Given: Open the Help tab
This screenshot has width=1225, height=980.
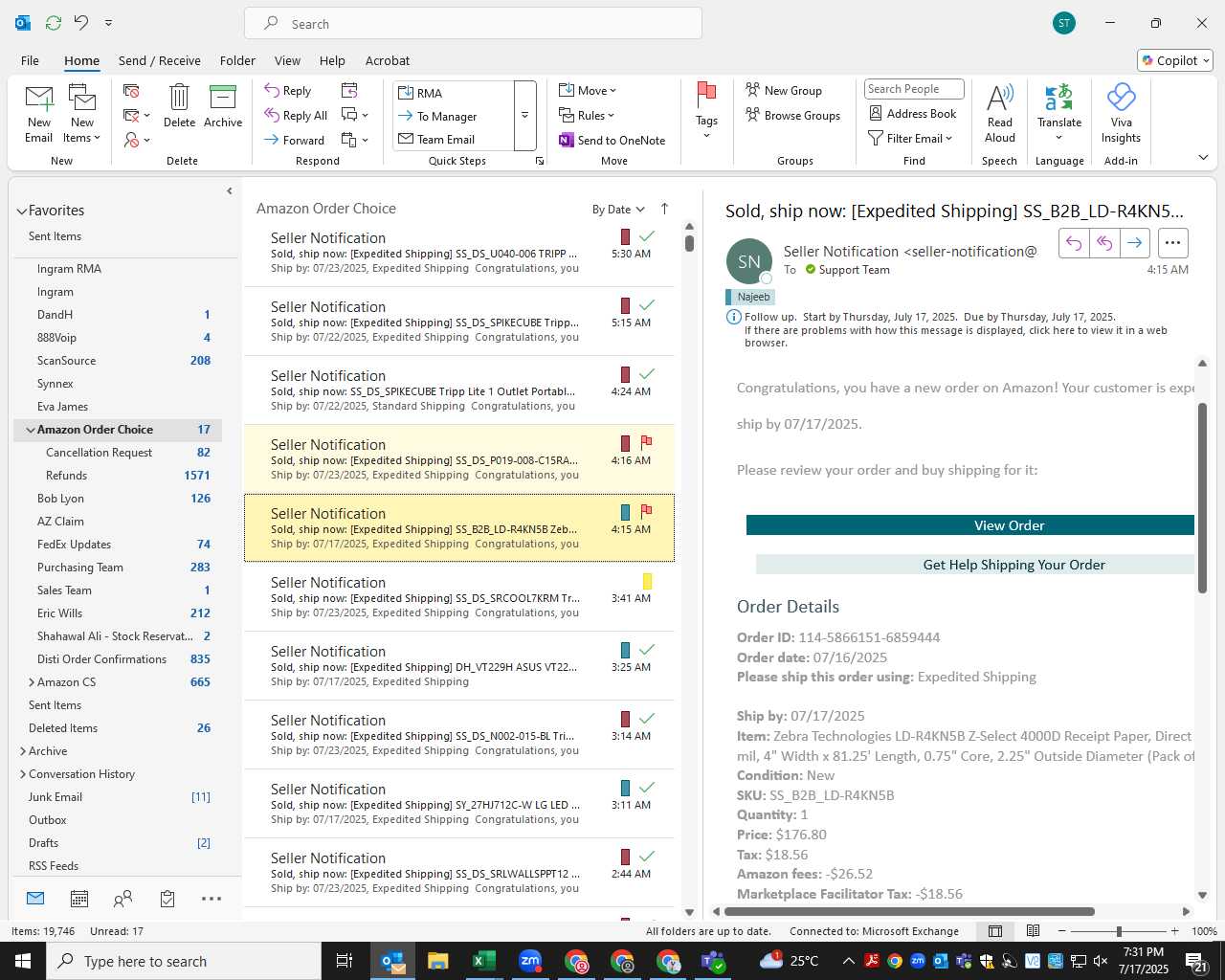Looking at the screenshot, I should pyautogui.click(x=332, y=60).
